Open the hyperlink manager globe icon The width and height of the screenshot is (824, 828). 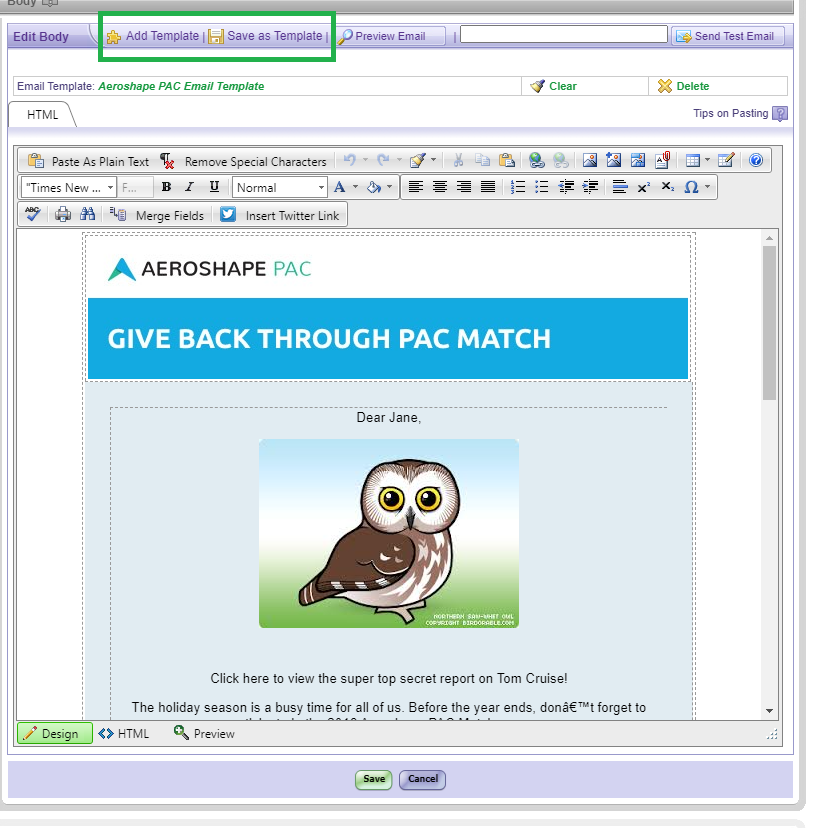point(537,160)
